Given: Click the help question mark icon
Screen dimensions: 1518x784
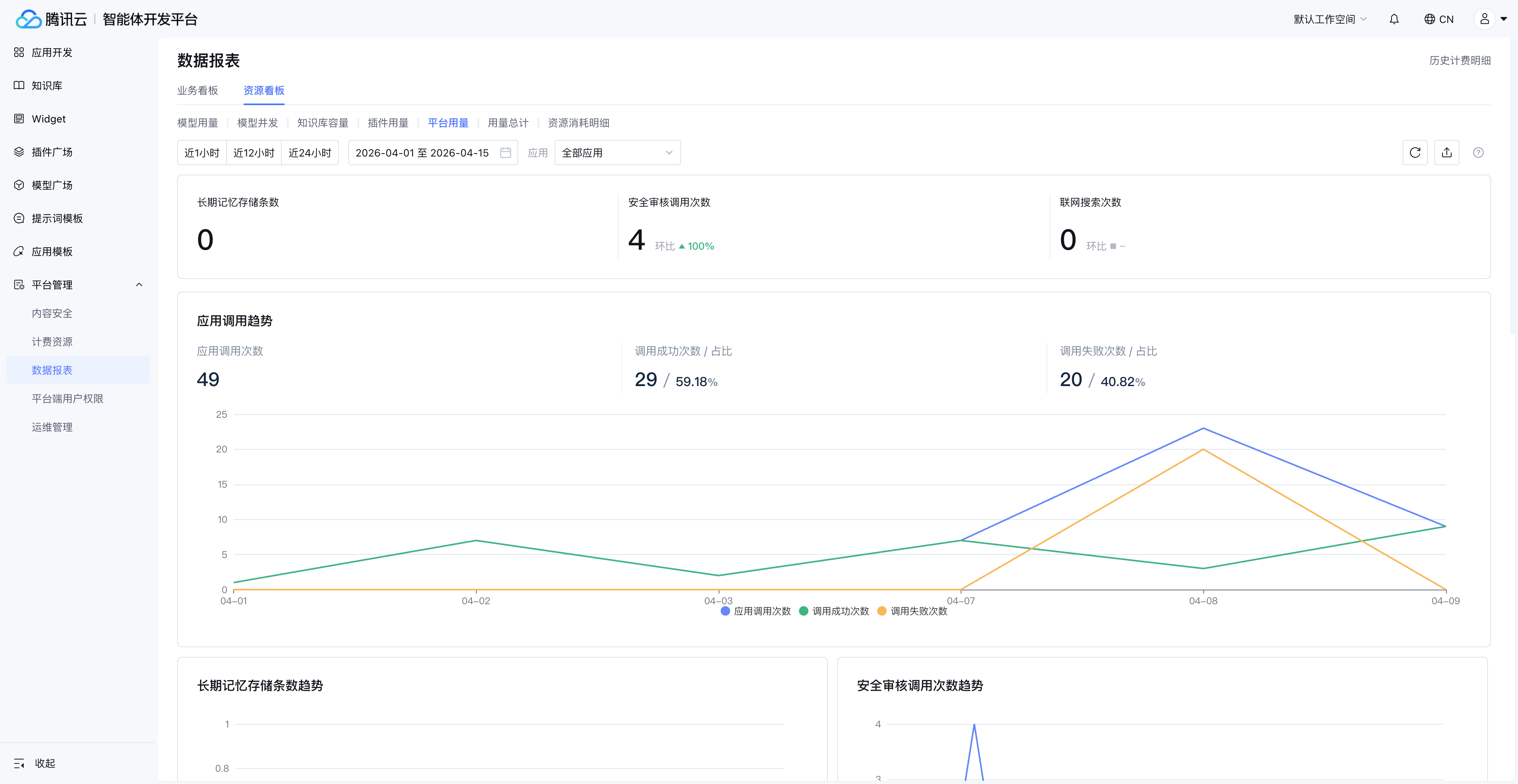Looking at the screenshot, I should [1478, 153].
